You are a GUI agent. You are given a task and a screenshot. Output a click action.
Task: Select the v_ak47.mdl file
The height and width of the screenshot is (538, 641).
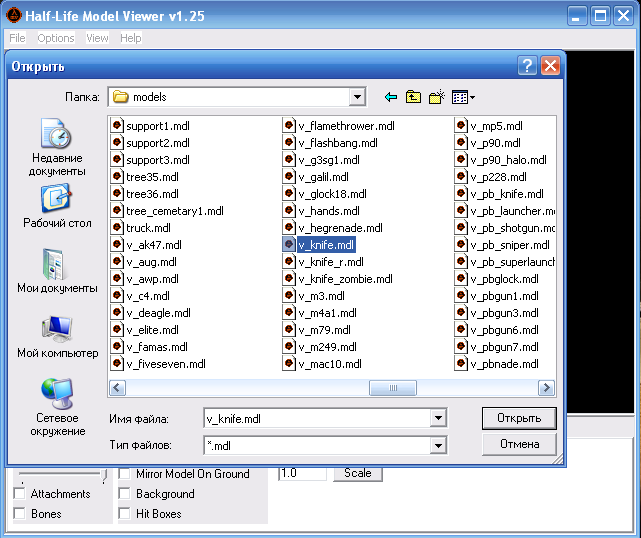point(153,244)
